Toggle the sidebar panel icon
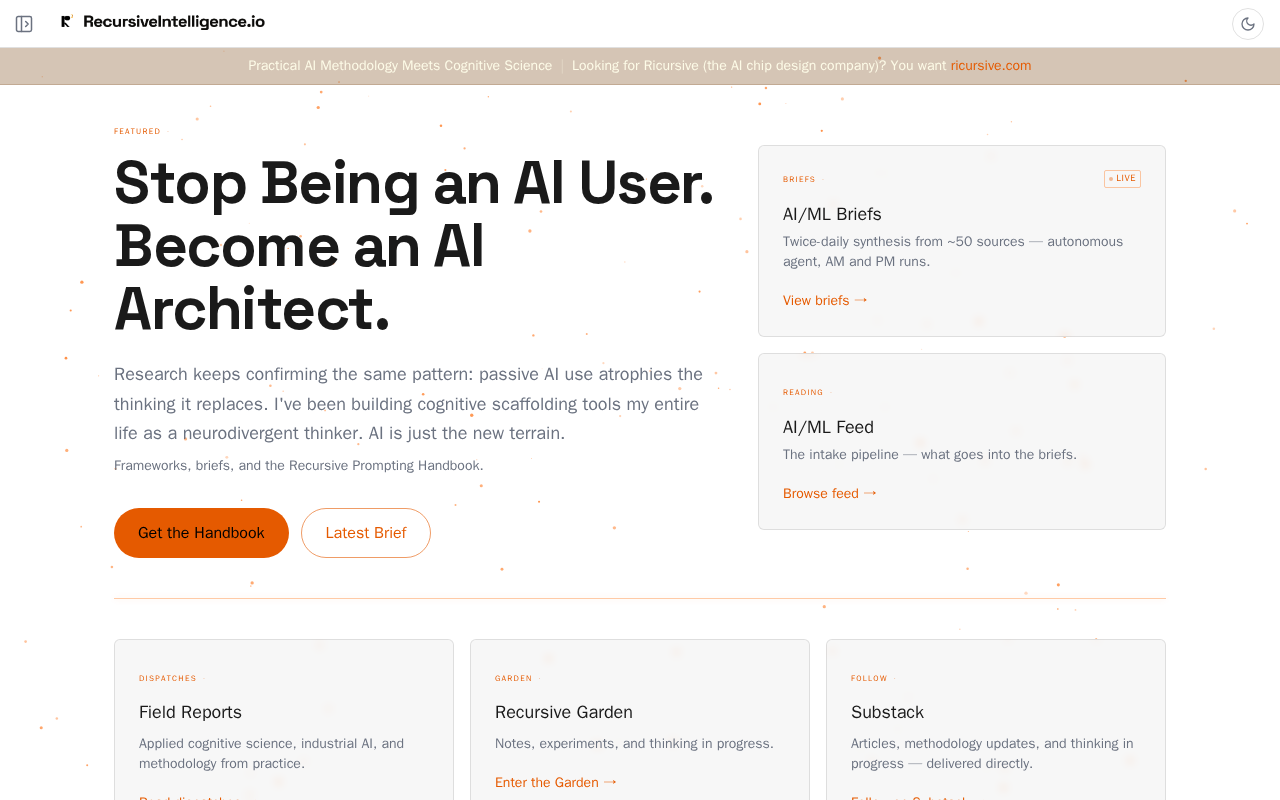1280x800 pixels. (24, 24)
